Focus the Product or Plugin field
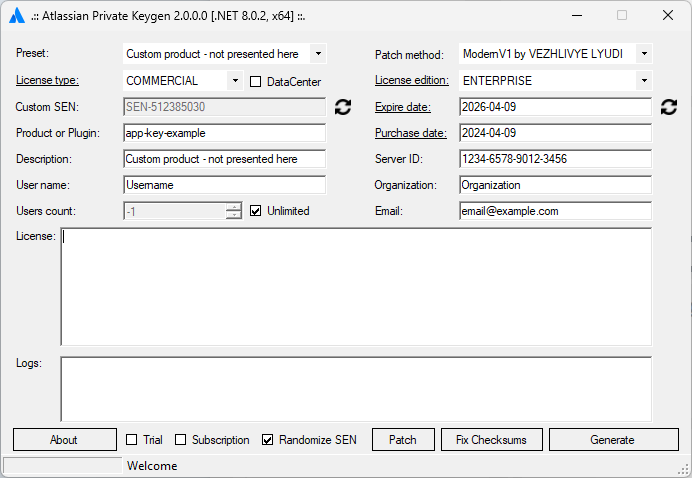This screenshot has width=692, height=478. pyautogui.click(x=225, y=133)
